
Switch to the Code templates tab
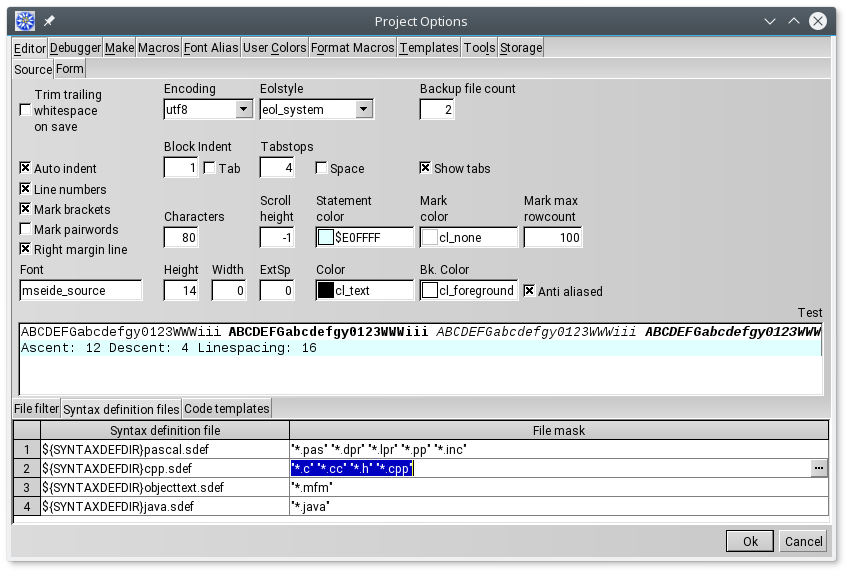click(227, 409)
